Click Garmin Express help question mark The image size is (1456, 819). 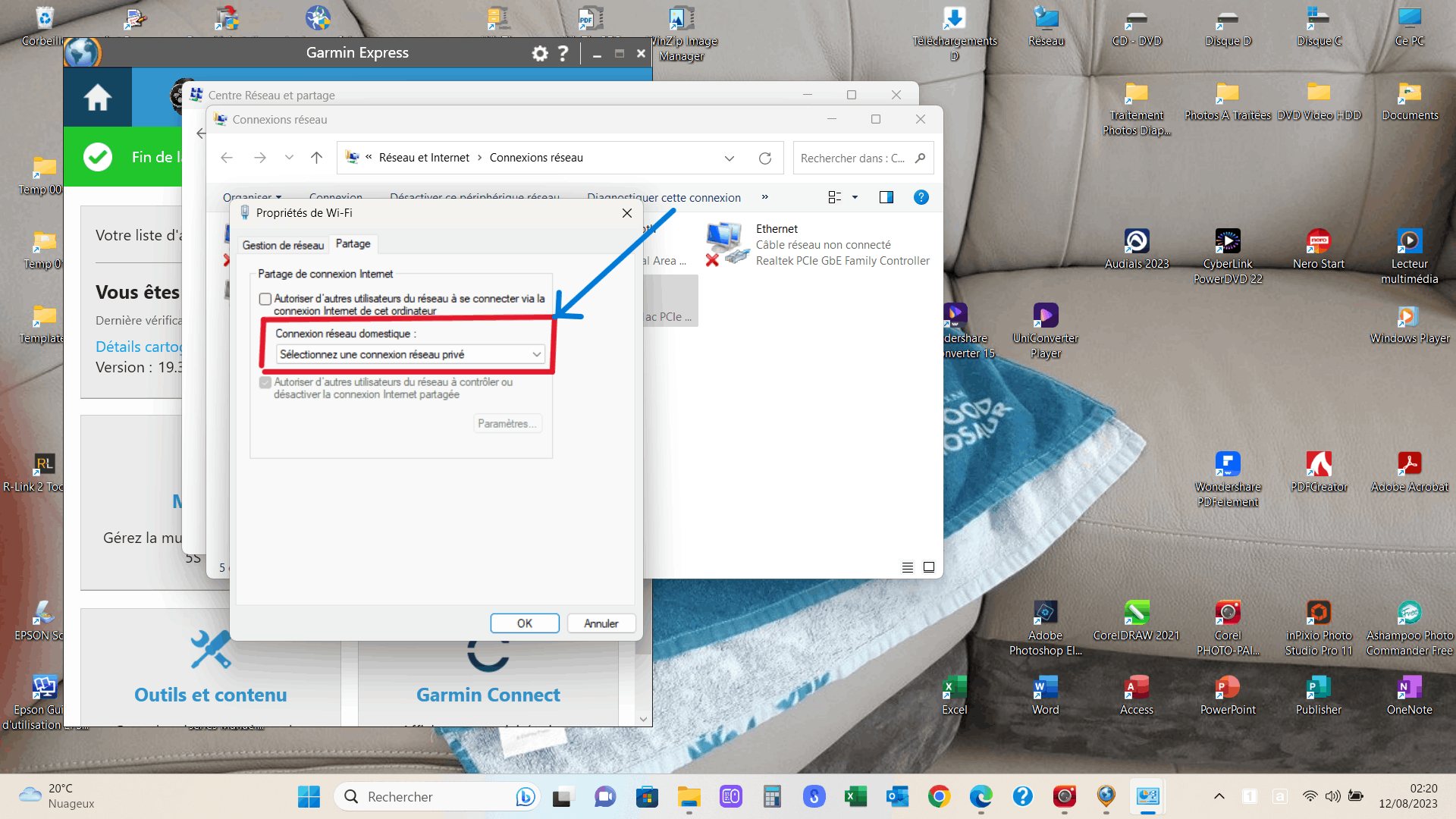click(x=563, y=53)
